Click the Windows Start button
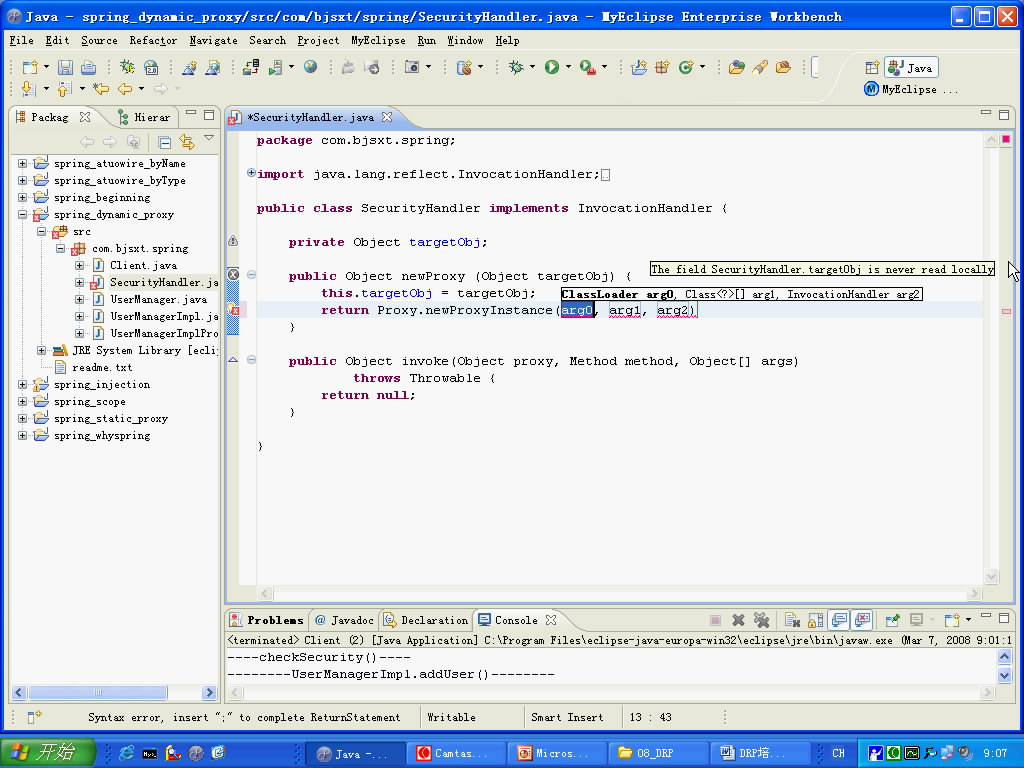The width and height of the screenshot is (1024, 768). [47, 753]
